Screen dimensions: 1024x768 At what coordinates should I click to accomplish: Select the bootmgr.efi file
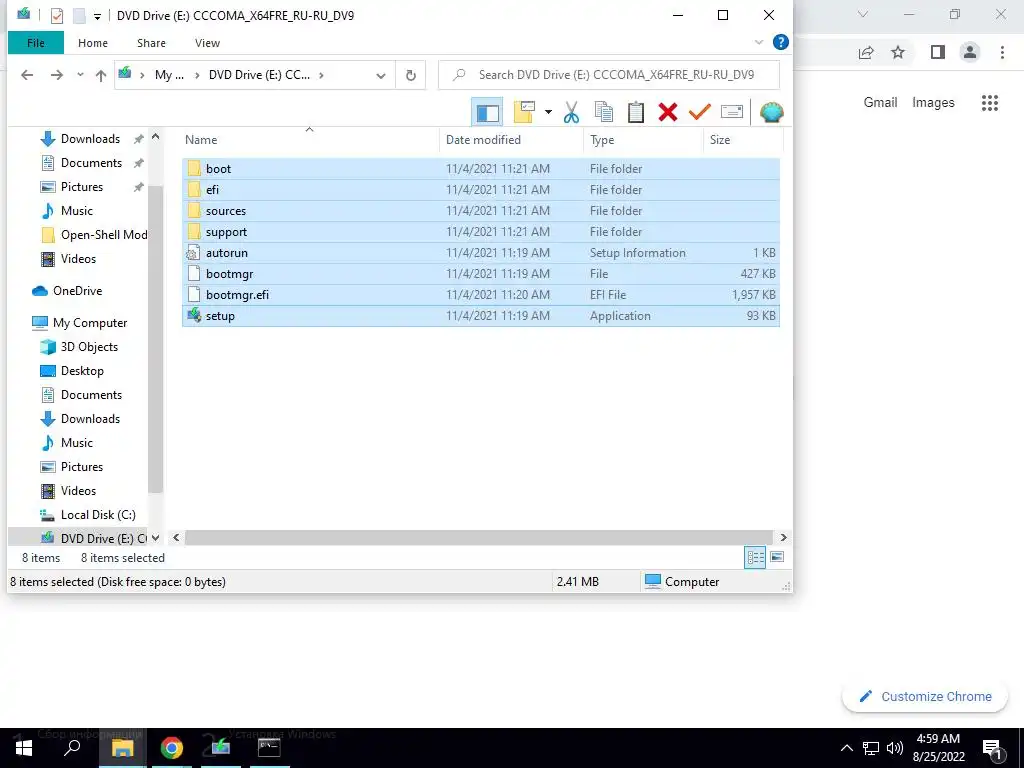(481, 295)
